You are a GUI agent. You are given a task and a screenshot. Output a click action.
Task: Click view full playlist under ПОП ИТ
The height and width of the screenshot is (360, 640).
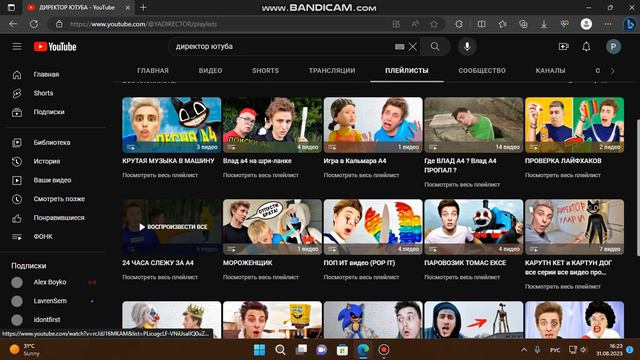click(361, 277)
